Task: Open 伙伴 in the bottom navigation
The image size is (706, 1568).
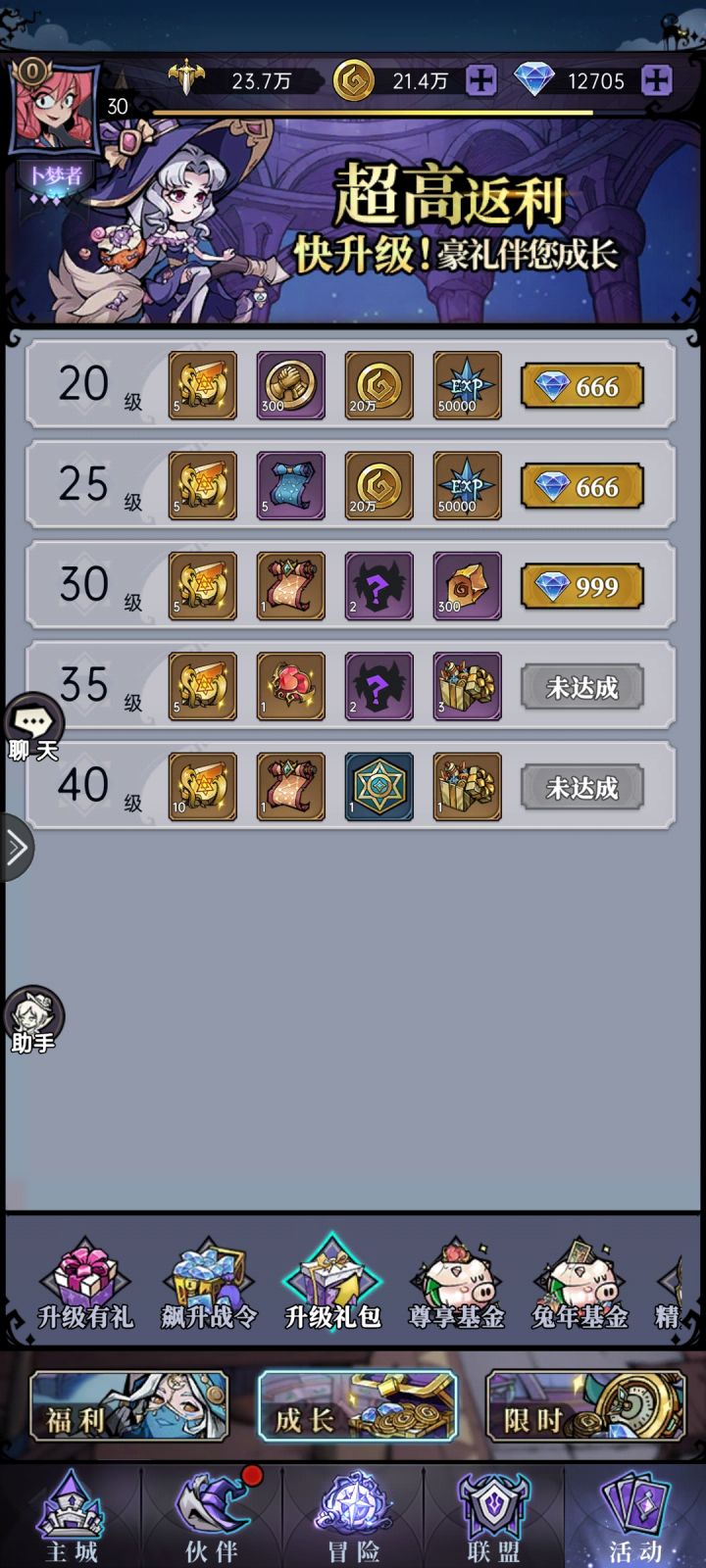Action: point(212,1517)
